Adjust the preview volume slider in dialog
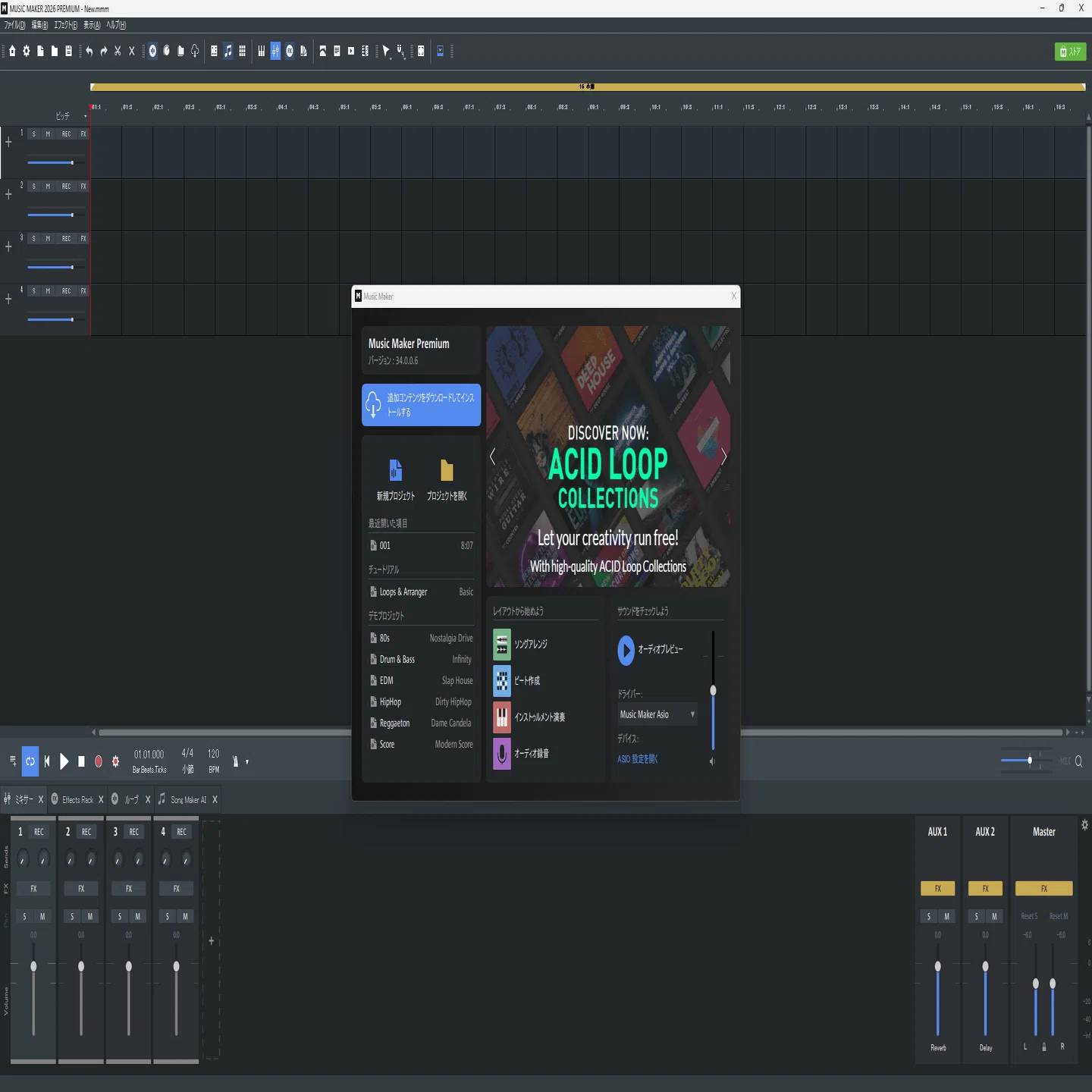The height and width of the screenshot is (1092, 1092). (713, 690)
